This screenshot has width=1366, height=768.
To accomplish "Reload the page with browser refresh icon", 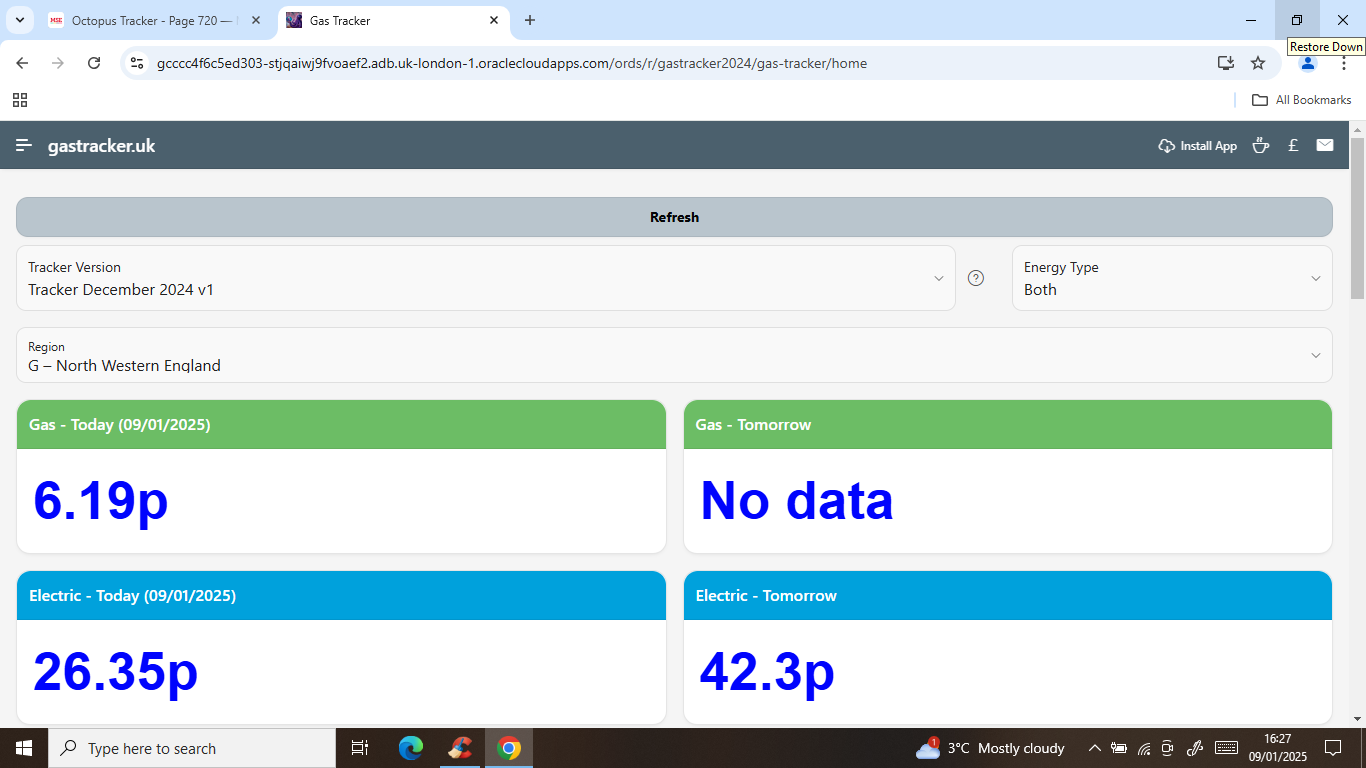I will 94,63.
